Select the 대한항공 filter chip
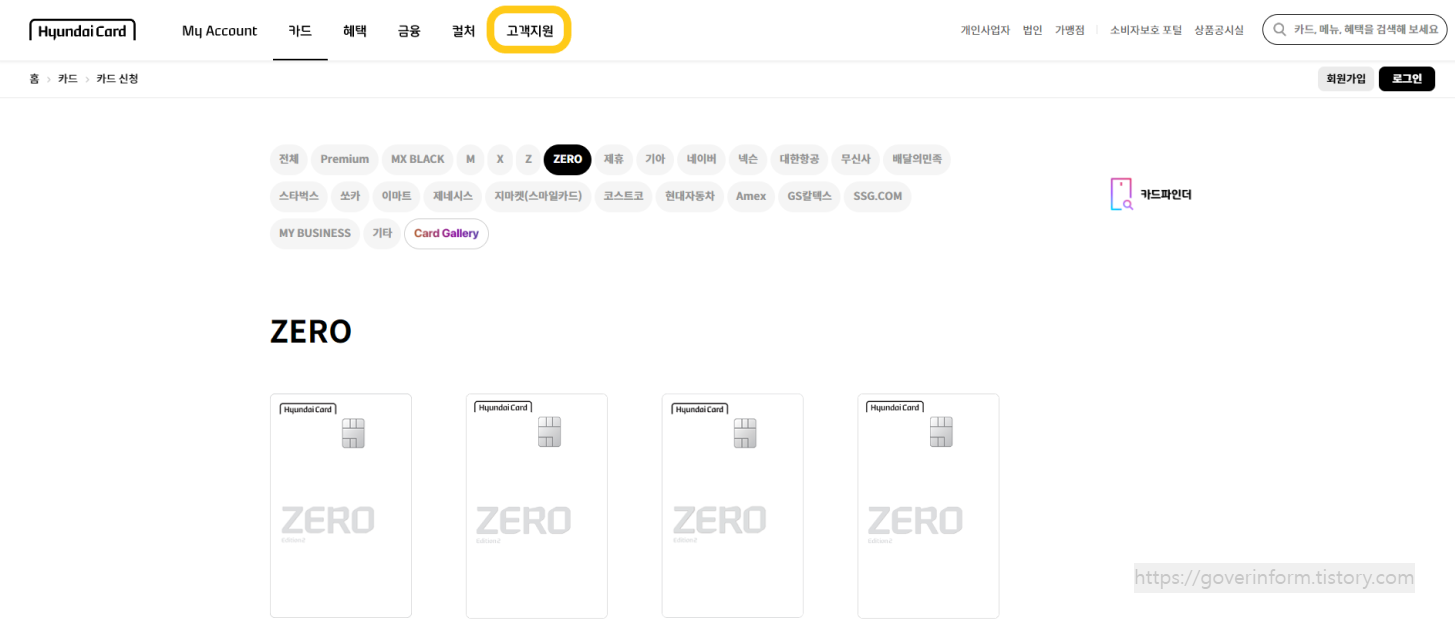Image resolution: width=1455 pixels, height=633 pixels. tap(799, 159)
